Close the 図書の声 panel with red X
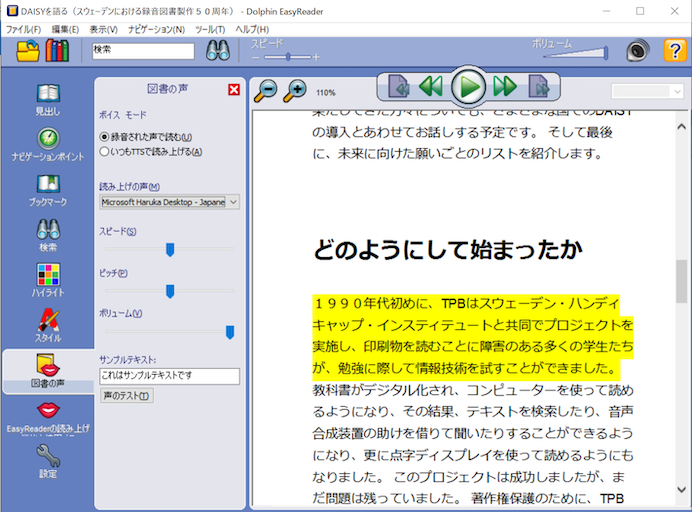This screenshot has width=692, height=512. [x=234, y=90]
